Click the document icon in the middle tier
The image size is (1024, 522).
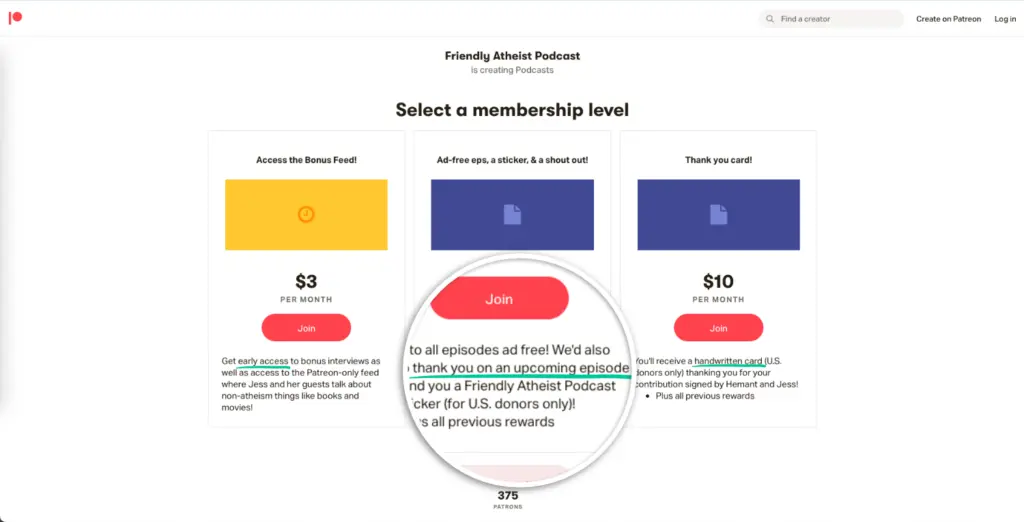[x=512, y=214]
